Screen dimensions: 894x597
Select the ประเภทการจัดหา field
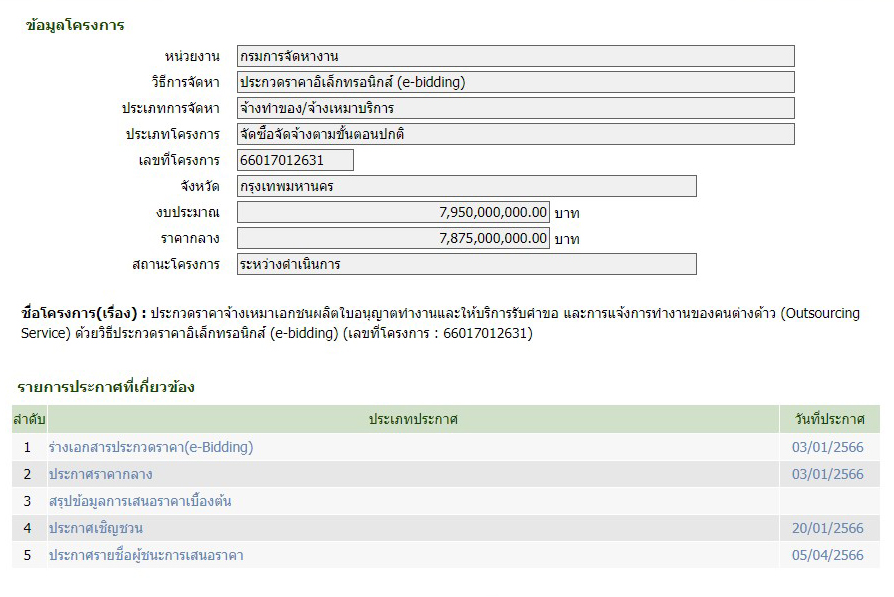(515, 108)
